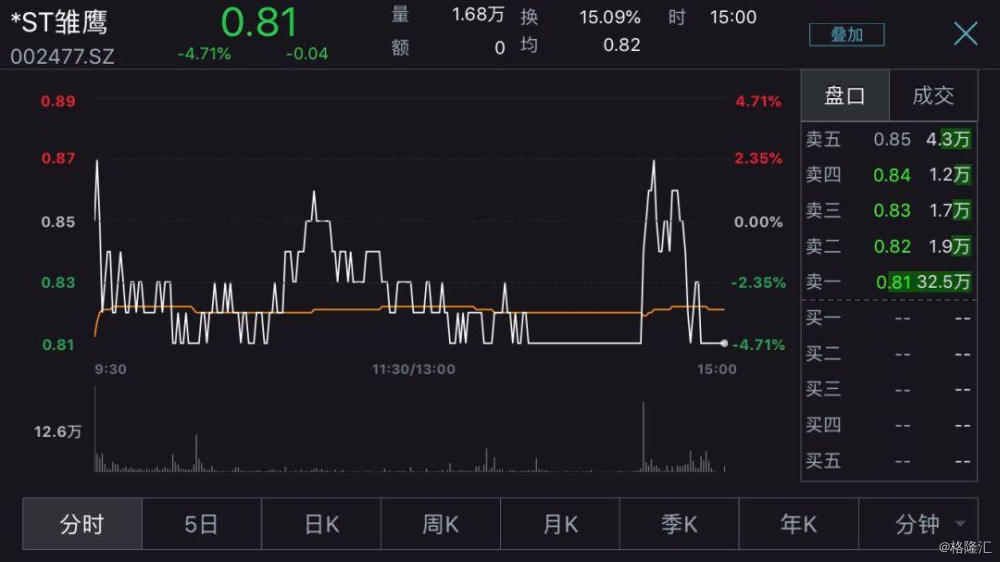Click the 15.09% turnover rate value
This screenshot has height=562, width=1000.
coord(610,17)
